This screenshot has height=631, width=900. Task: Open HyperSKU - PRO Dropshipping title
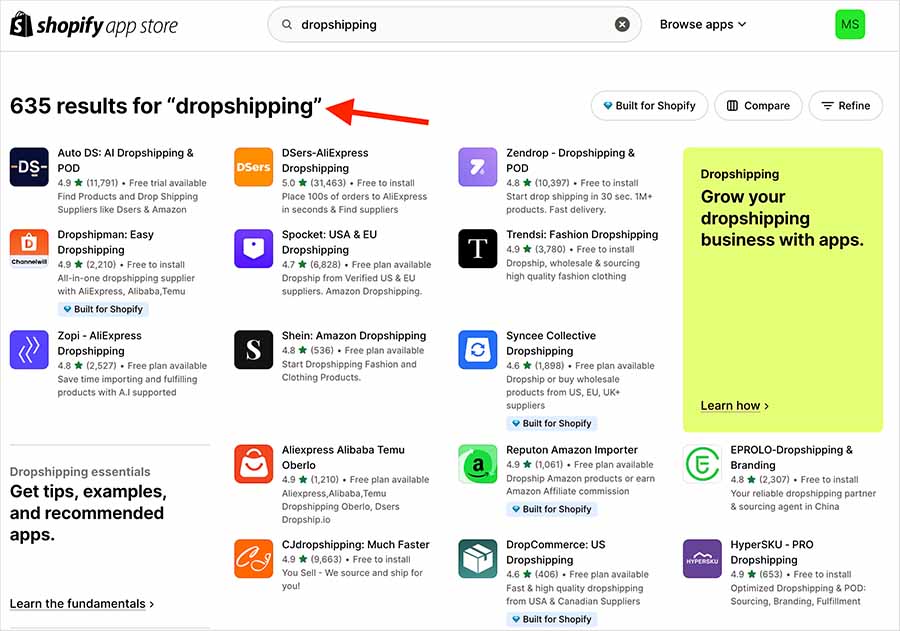[772, 552]
